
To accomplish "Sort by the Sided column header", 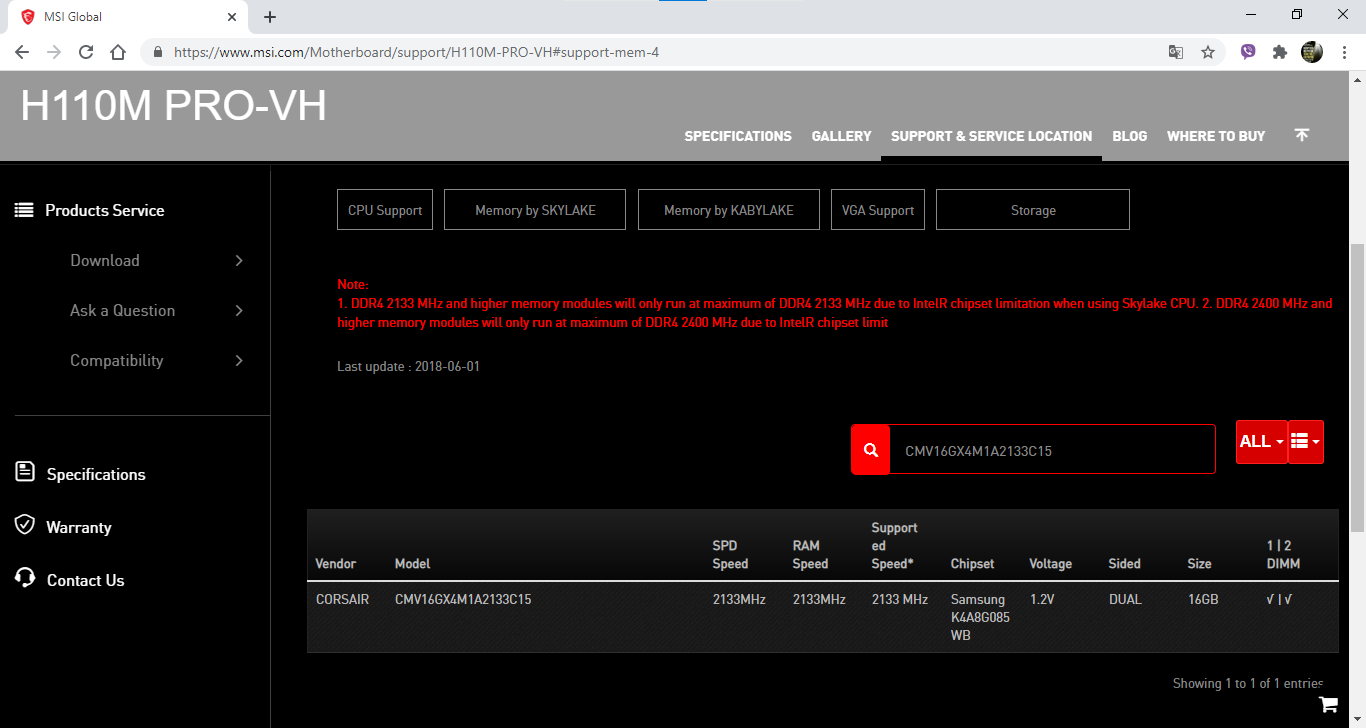I will (1125, 564).
